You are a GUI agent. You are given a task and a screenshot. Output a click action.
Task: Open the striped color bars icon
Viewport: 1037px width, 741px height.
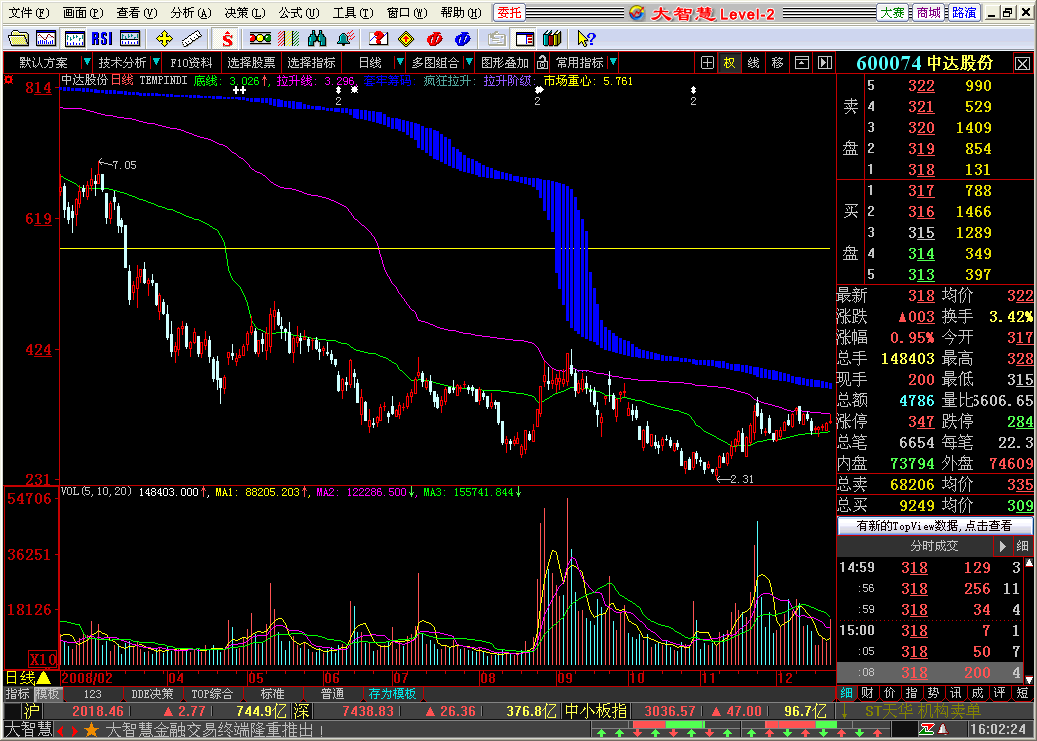pyautogui.click(x=288, y=39)
